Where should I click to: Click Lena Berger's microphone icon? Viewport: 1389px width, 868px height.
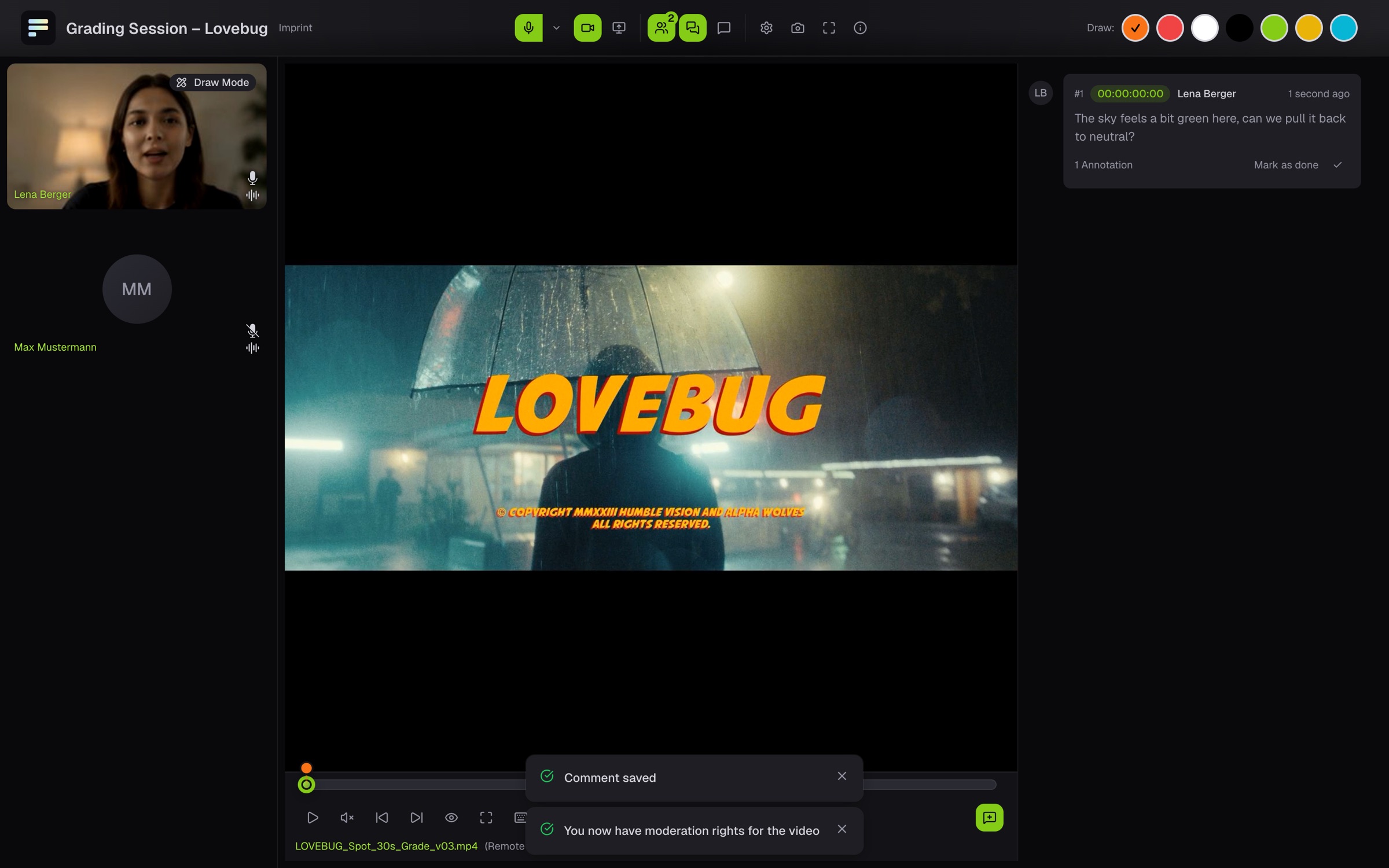pos(252,178)
